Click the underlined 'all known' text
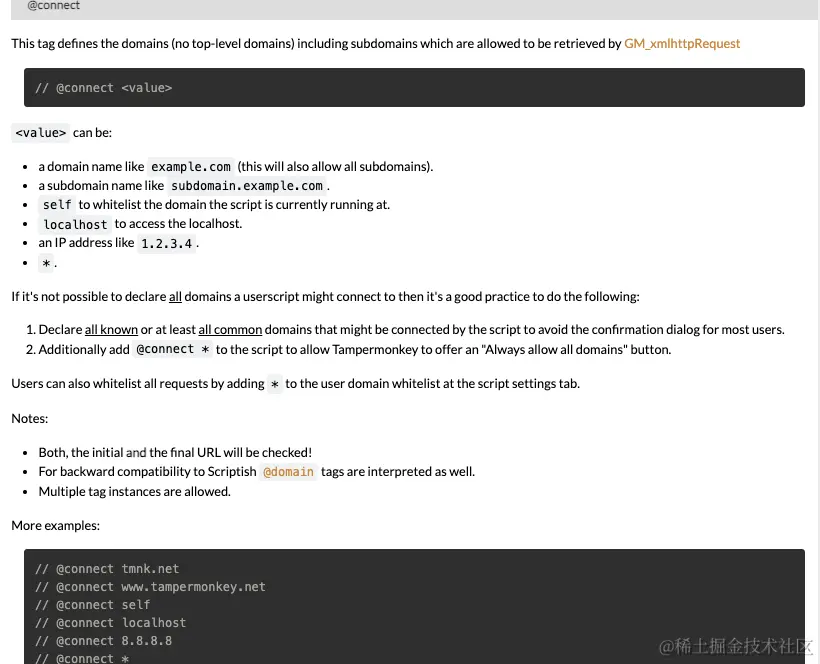 coord(111,330)
